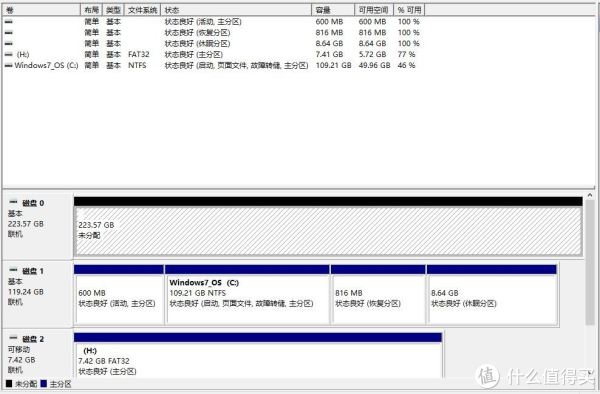Sort by 可用空间 column header
Viewport: 600px width, 394px height.
pos(374,10)
